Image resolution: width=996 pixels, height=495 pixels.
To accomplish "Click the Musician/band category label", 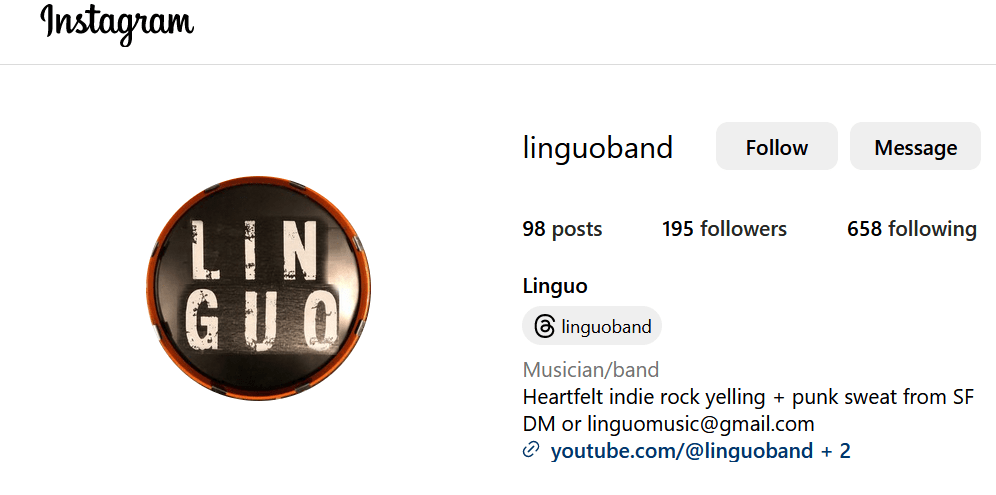I will [x=591, y=369].
